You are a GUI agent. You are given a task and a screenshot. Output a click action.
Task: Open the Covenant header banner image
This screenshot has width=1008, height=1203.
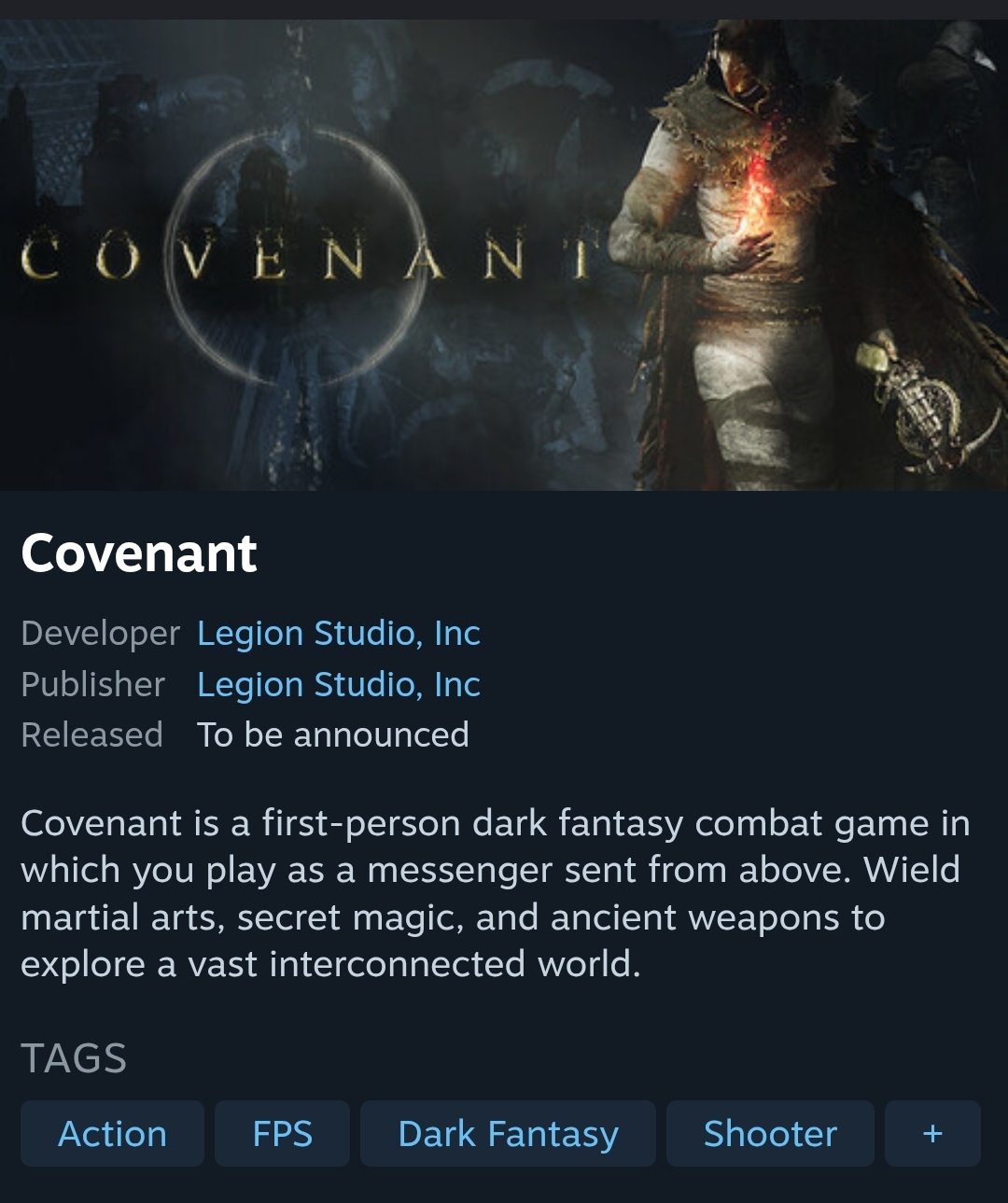pos(504,255)
